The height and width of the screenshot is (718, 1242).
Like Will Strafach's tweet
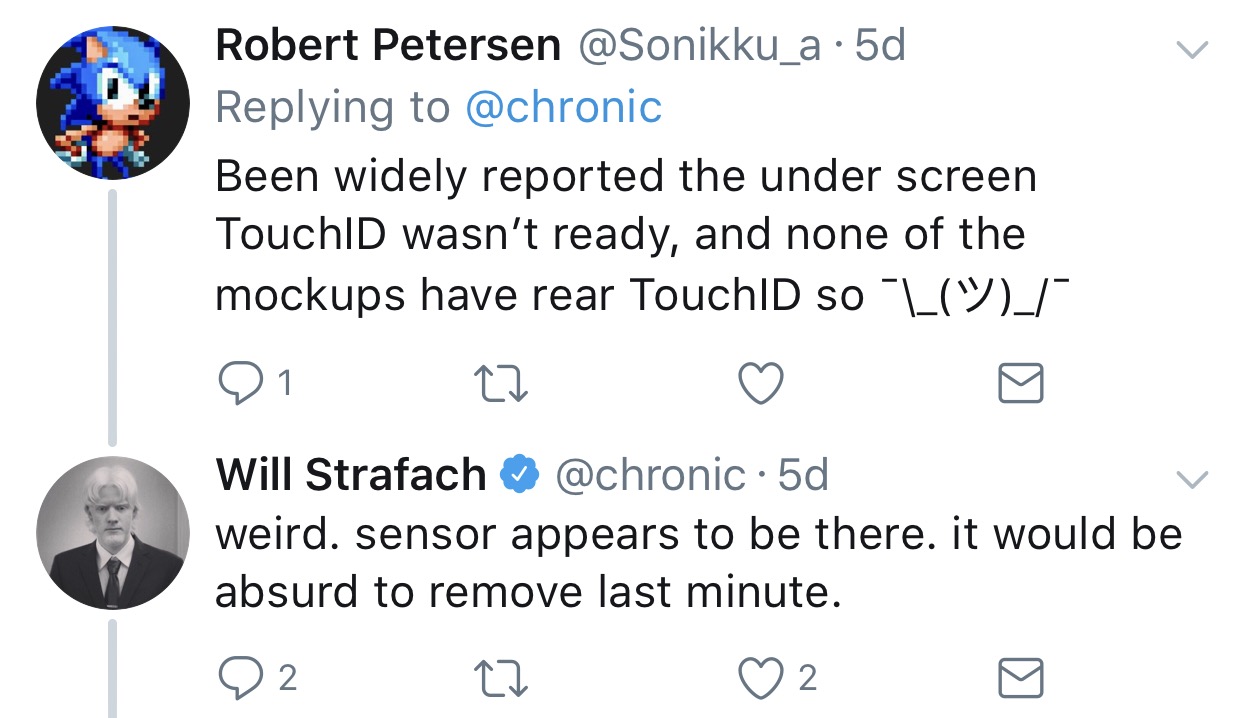pyautogui.click(x=760, y=679)
